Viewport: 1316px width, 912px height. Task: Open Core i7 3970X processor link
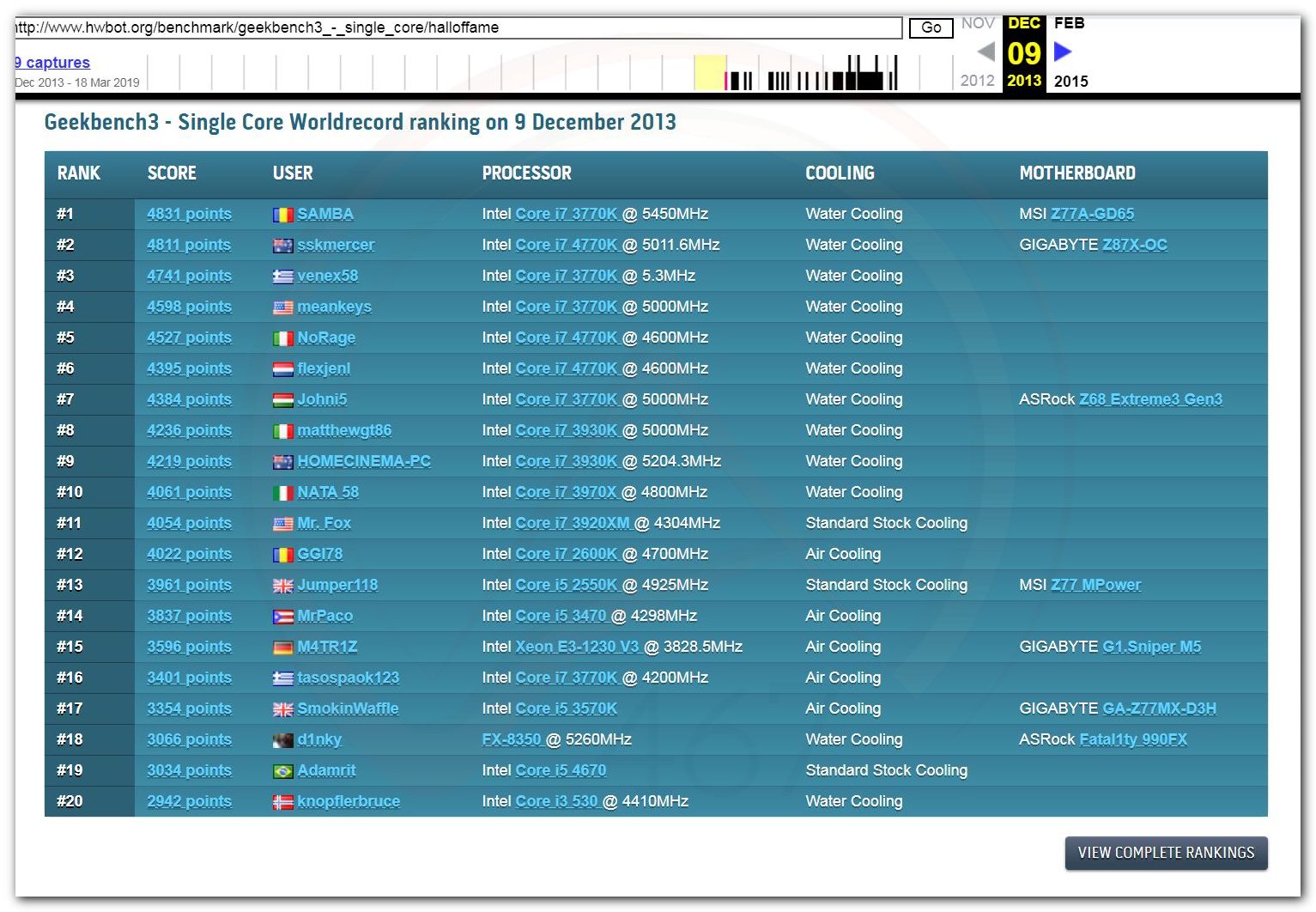pyautogui.click(x=567, y=492)
